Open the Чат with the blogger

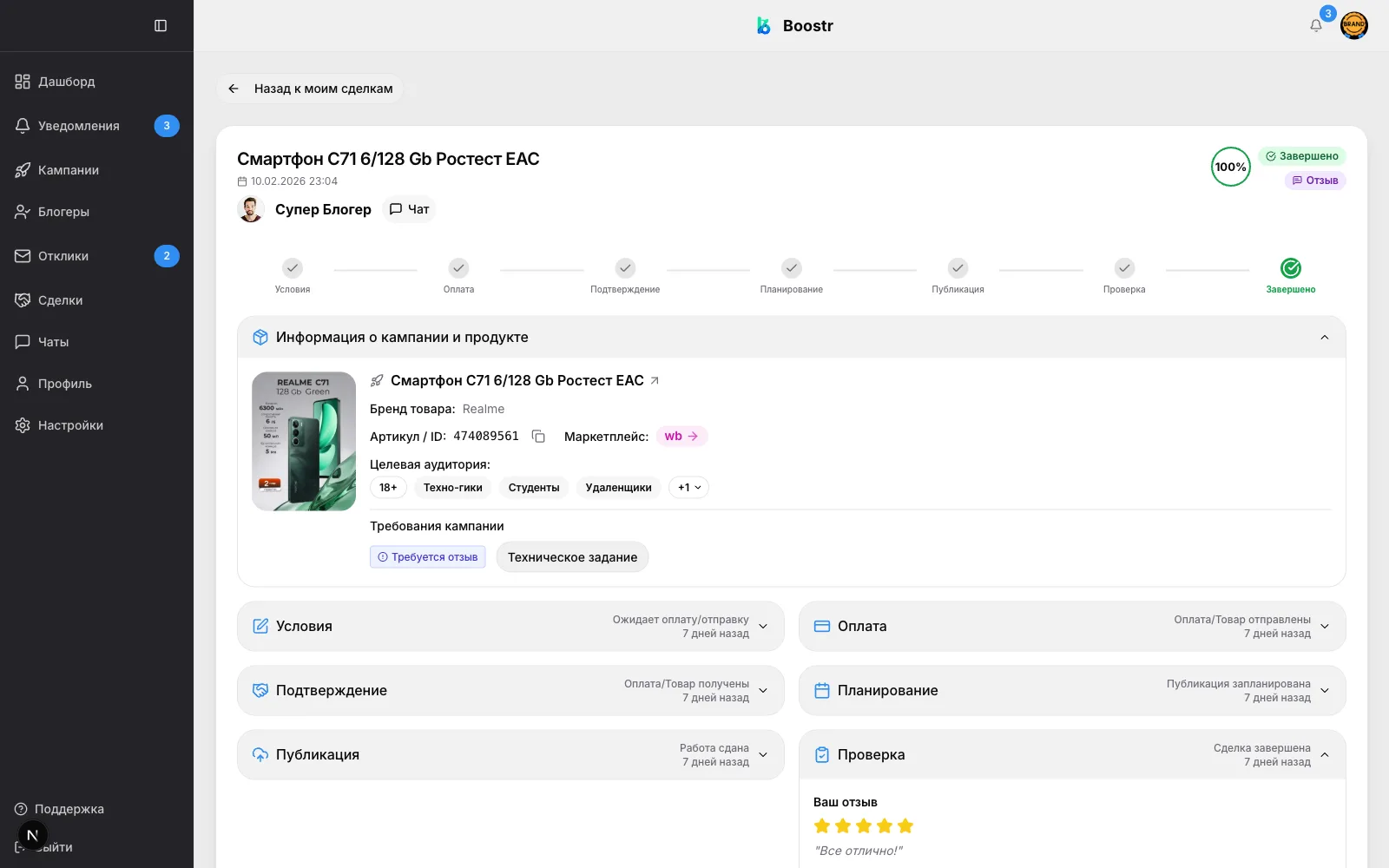tap(409, 209)
